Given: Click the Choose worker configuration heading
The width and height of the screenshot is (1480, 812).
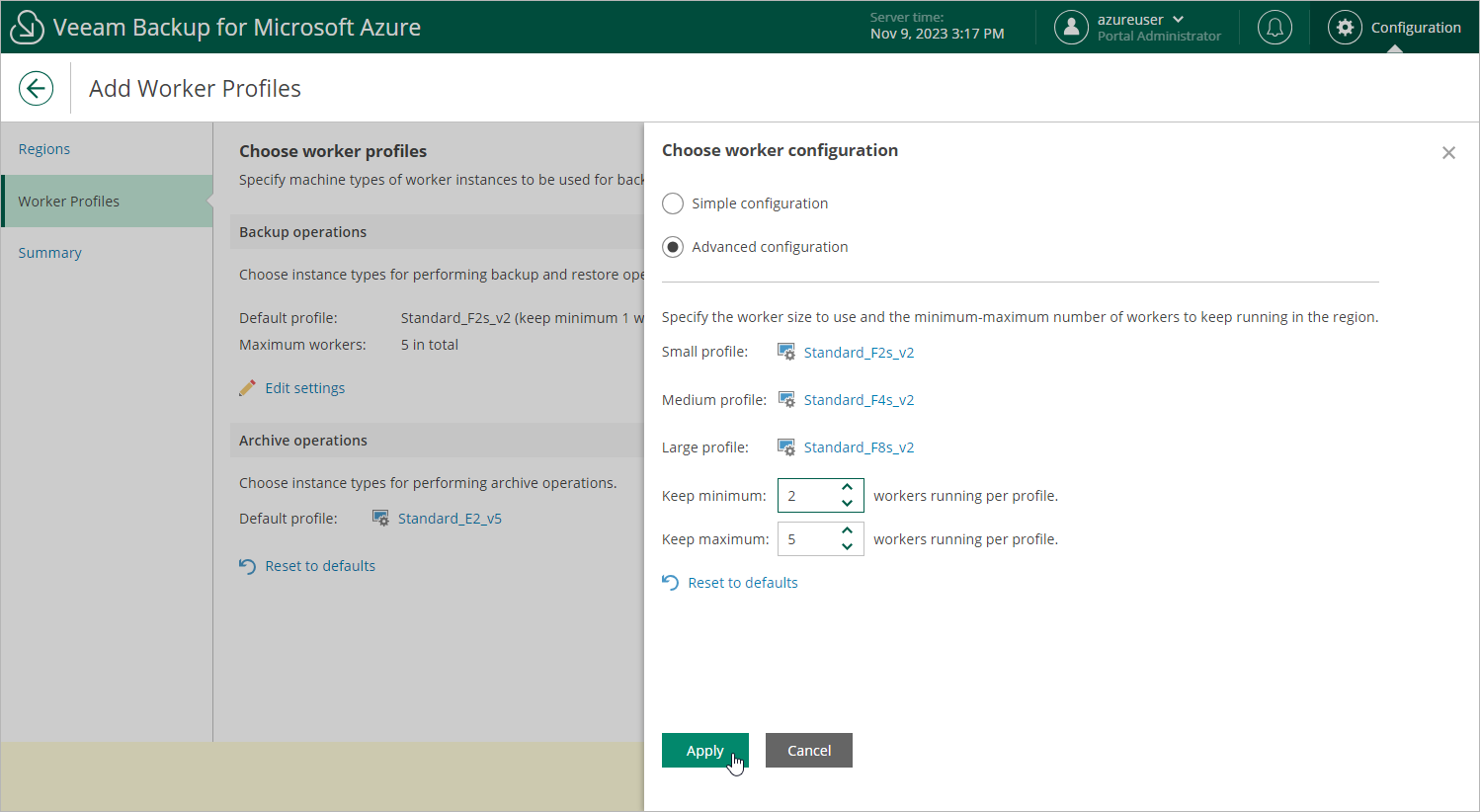Looking at the screenshot, I should click(780, 150).
